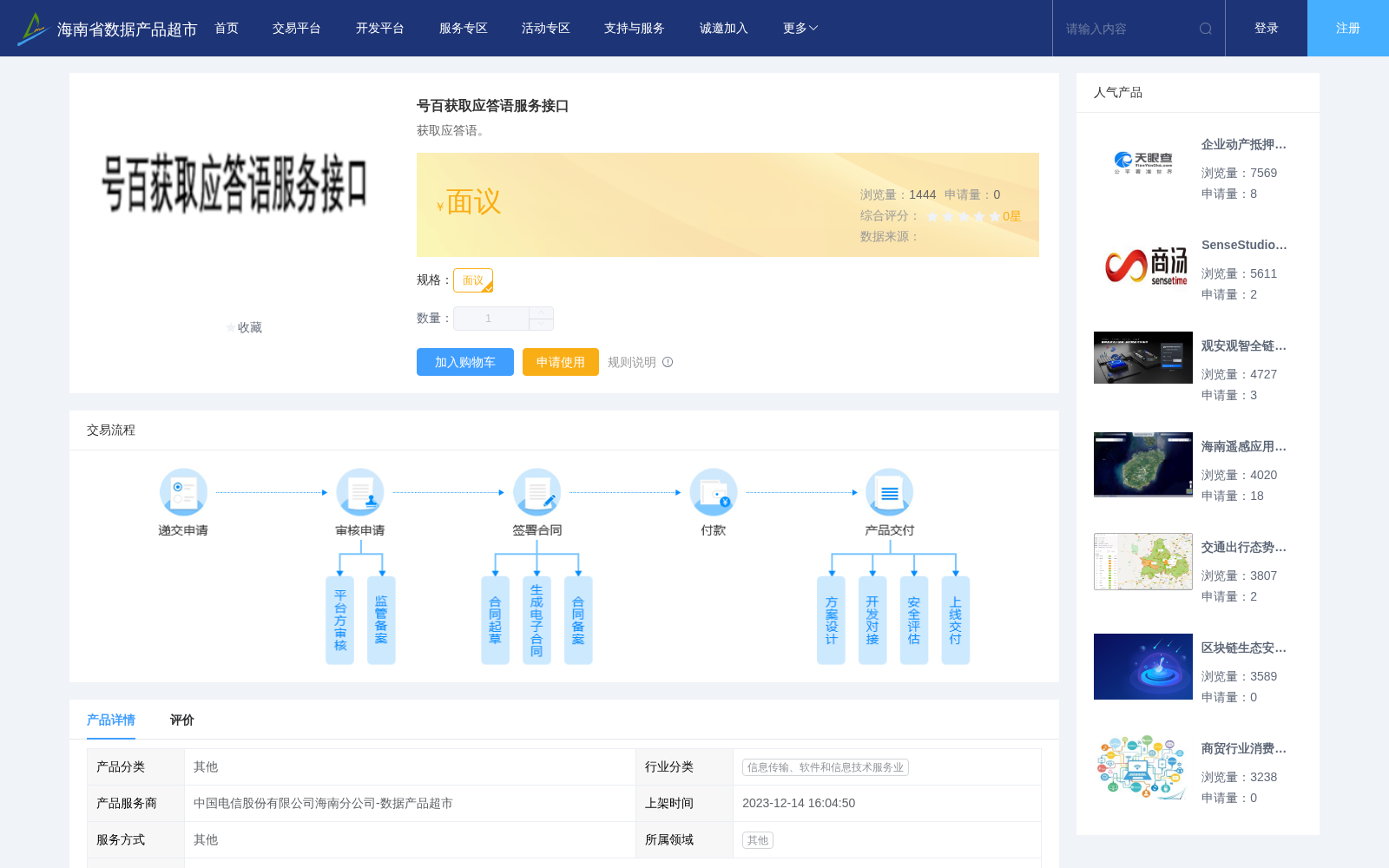Click the 生成电子合同 sub-step box

(537, 620)
